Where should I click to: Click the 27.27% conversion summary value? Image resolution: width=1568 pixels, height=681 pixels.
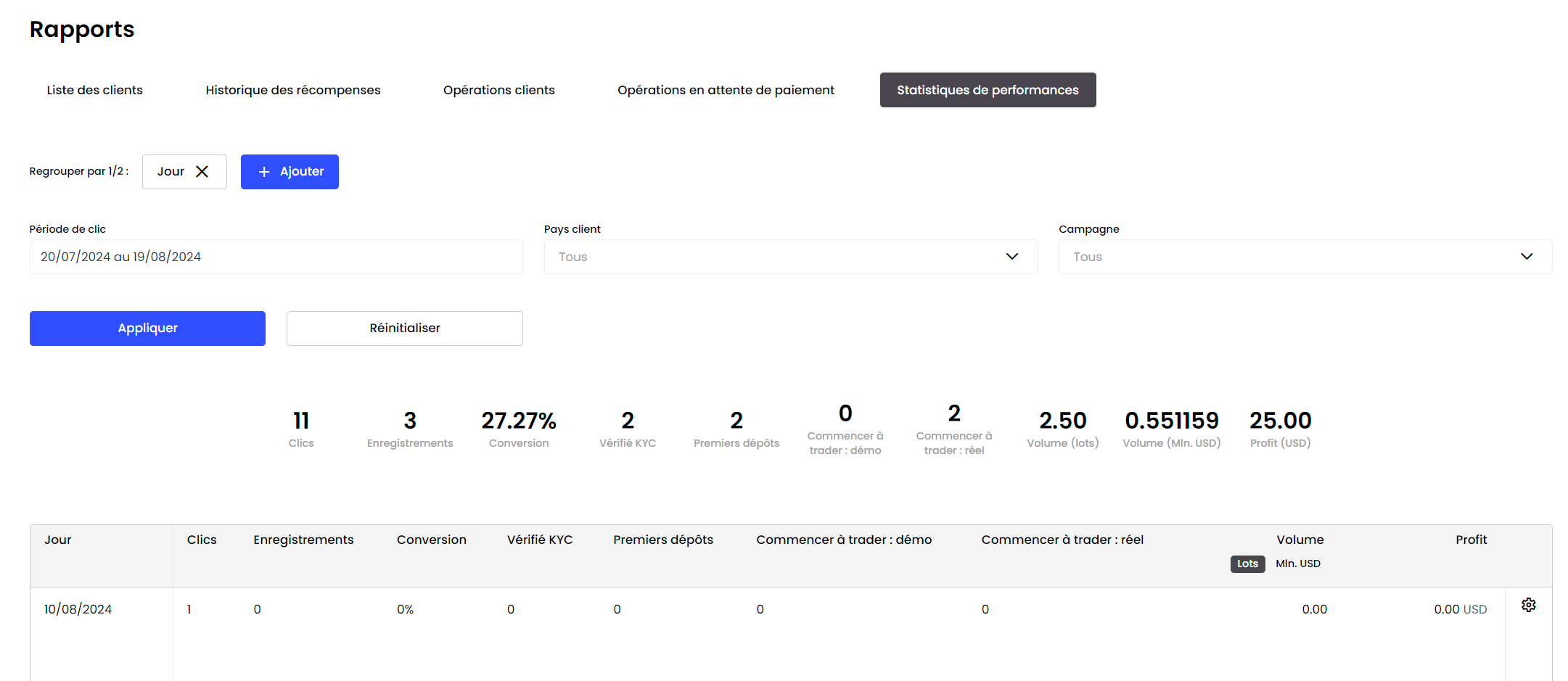[x=519, y=421]
